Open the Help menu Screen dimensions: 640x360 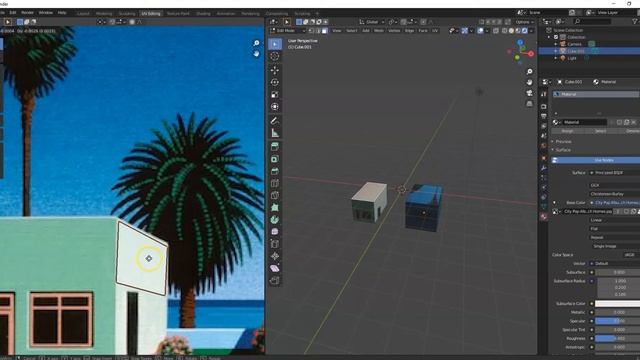[62, 13]
